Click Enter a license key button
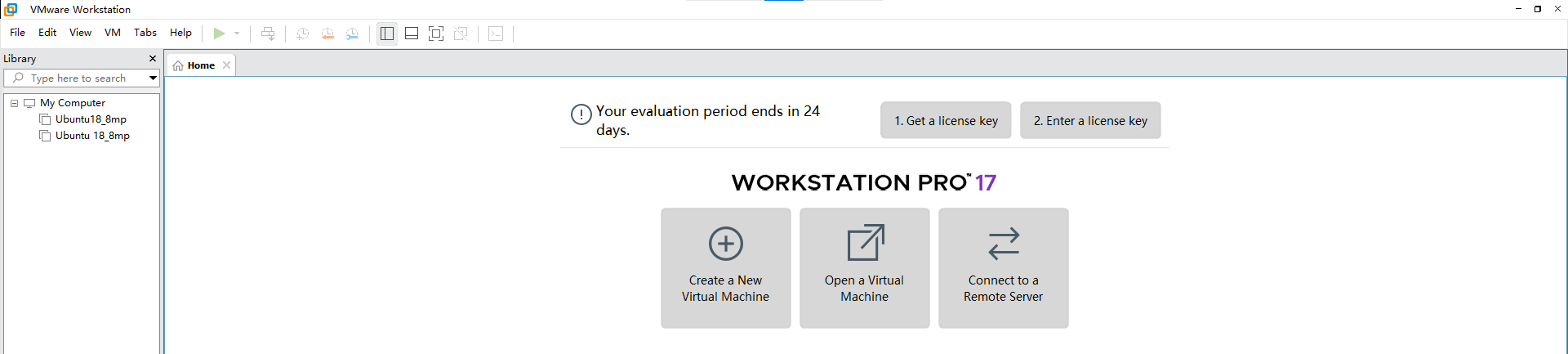1568x354 pixels. coord(1090,121)
